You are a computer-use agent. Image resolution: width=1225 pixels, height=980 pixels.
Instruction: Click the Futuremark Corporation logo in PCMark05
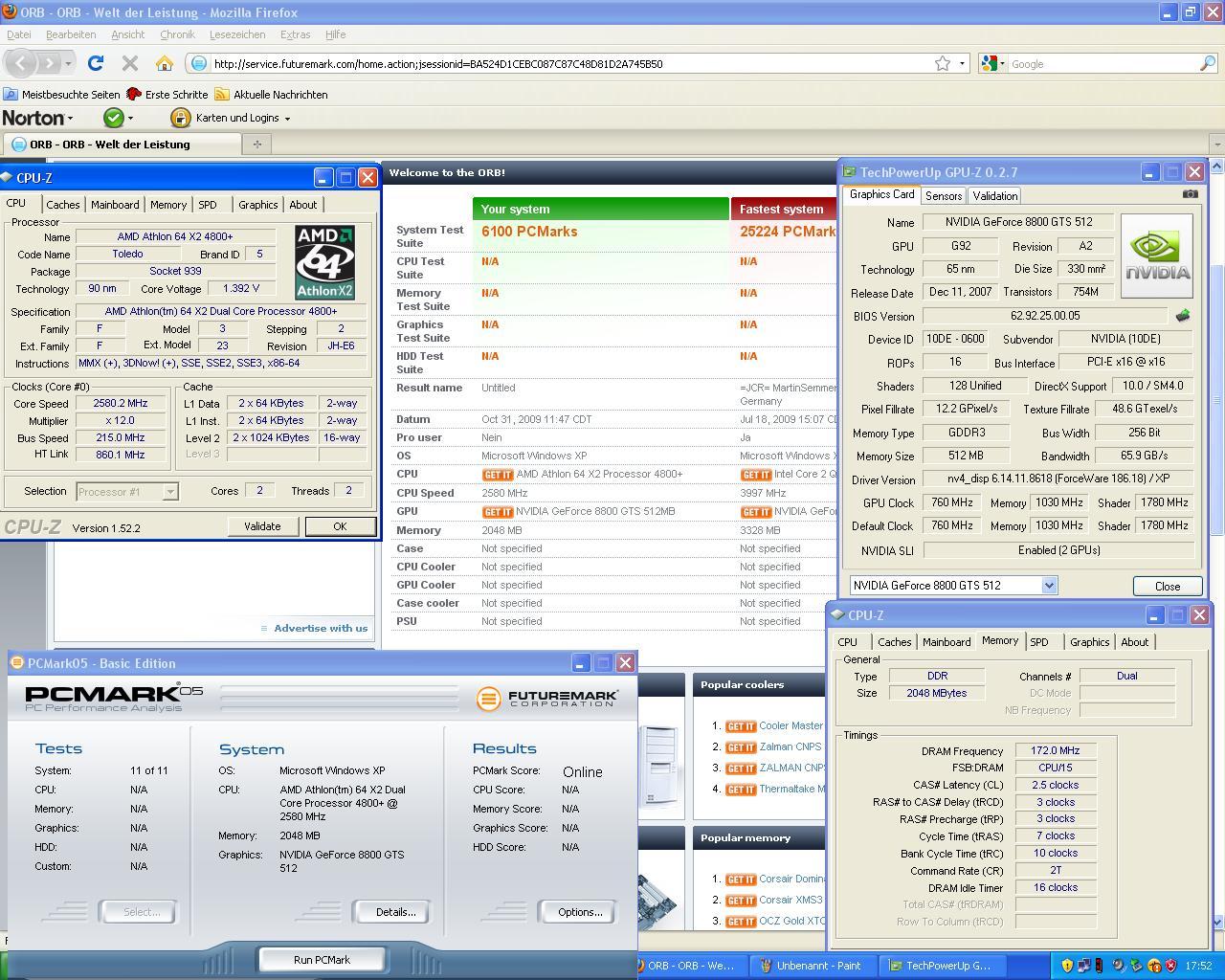coord(547,699)
